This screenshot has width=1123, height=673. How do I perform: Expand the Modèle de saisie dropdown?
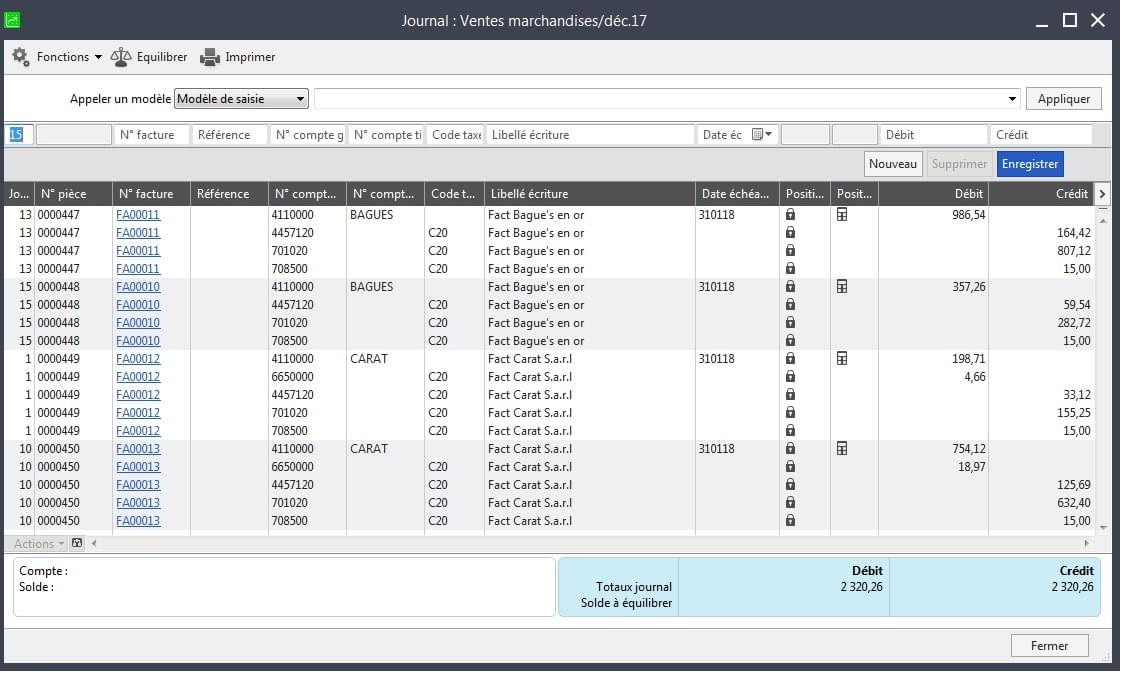point(241,99)
